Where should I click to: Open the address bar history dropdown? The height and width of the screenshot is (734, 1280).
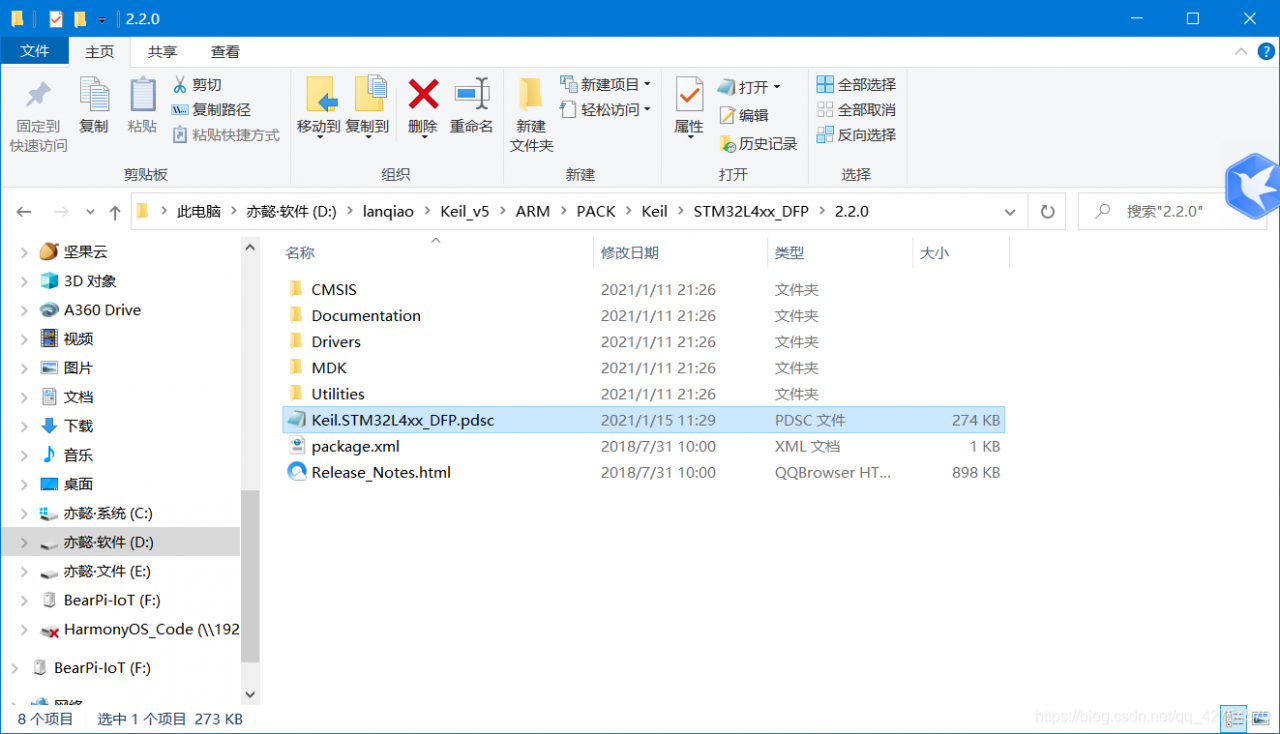tap(1010, 211)
